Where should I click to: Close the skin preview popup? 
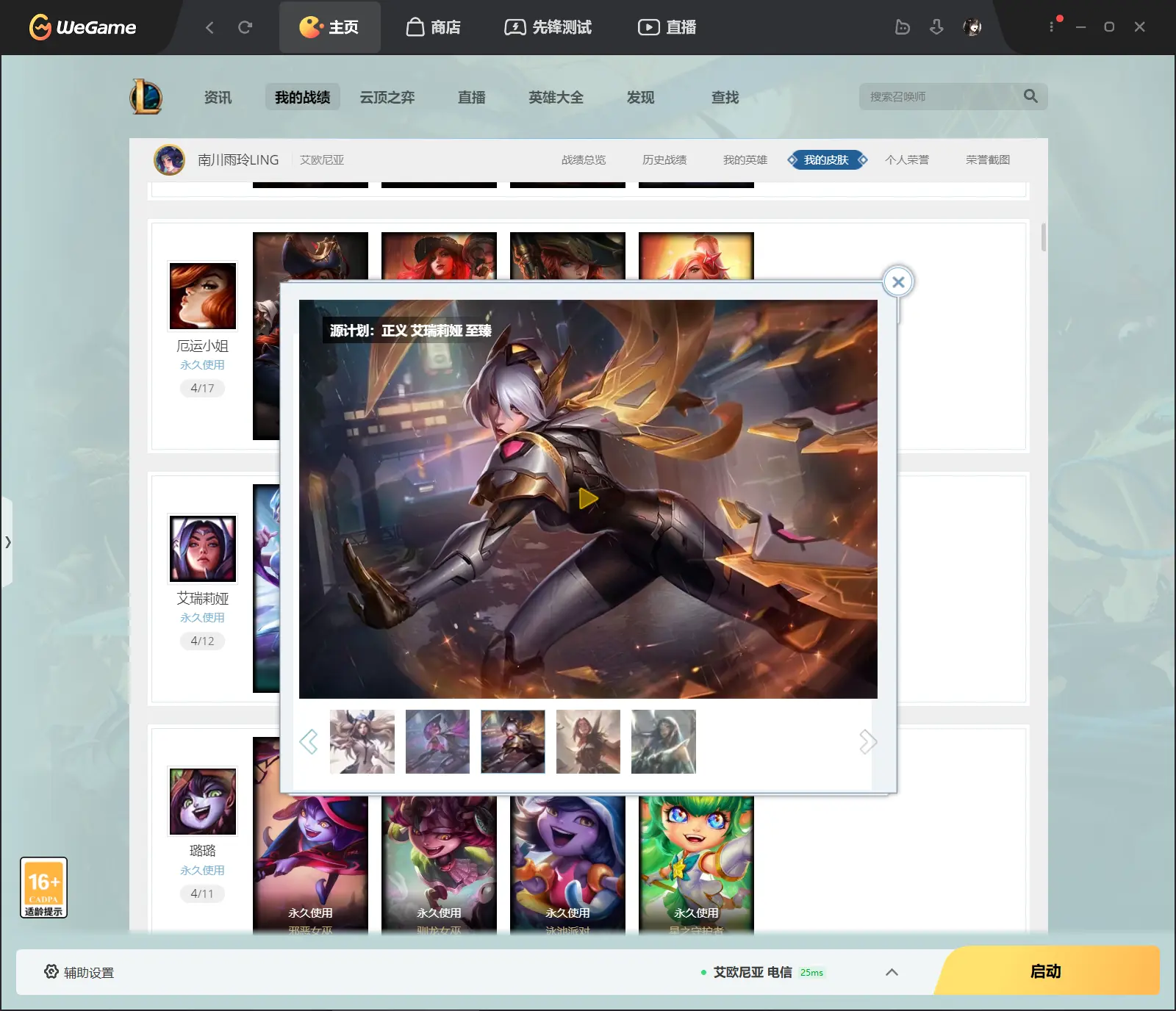(x=898, y=281)
